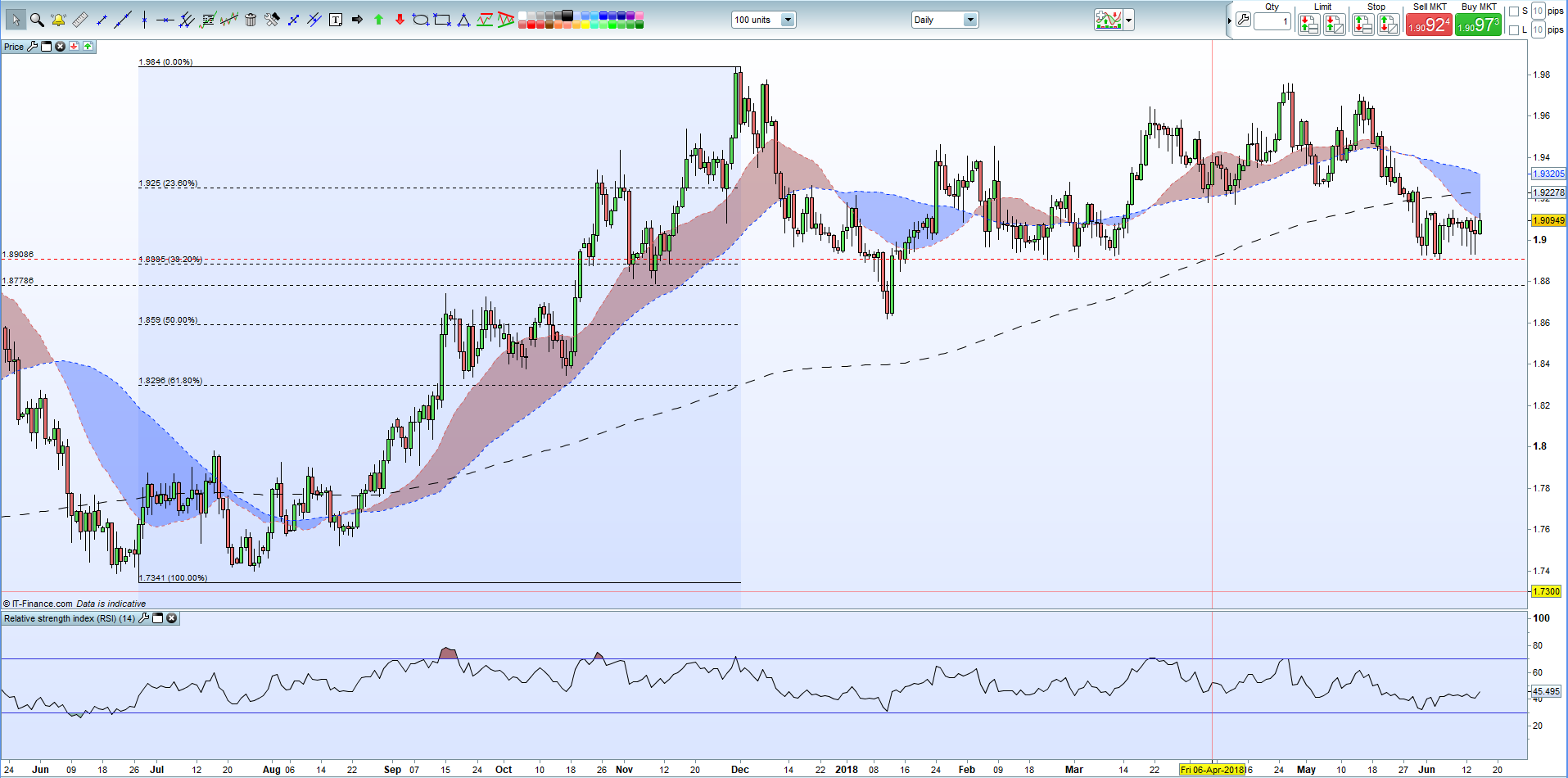
Task: Select the vertical line tool
Action: (x=144, y=20)
